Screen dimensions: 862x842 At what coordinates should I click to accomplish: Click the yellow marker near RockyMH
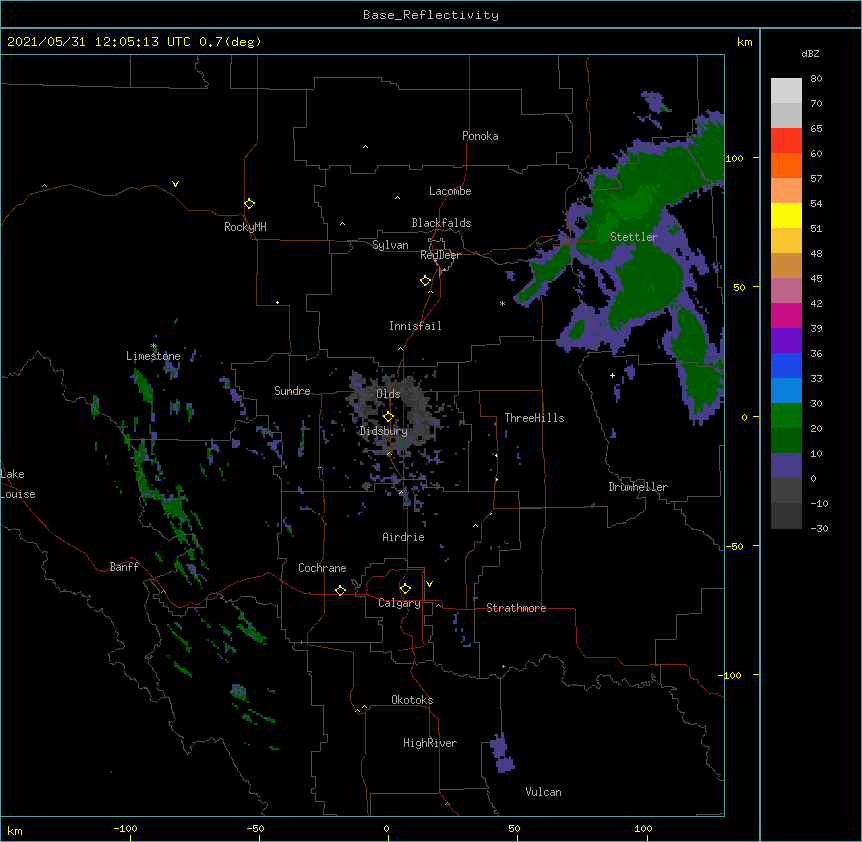pyautogui.click(x=249, y=203)
